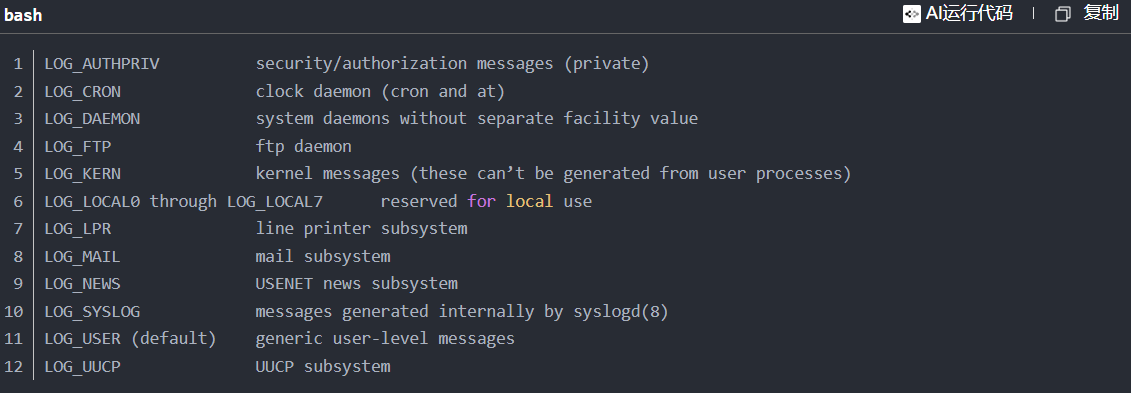Click 'mail subsystem' description
This screenshot has height=393, width=1131.
coord(322,257)
